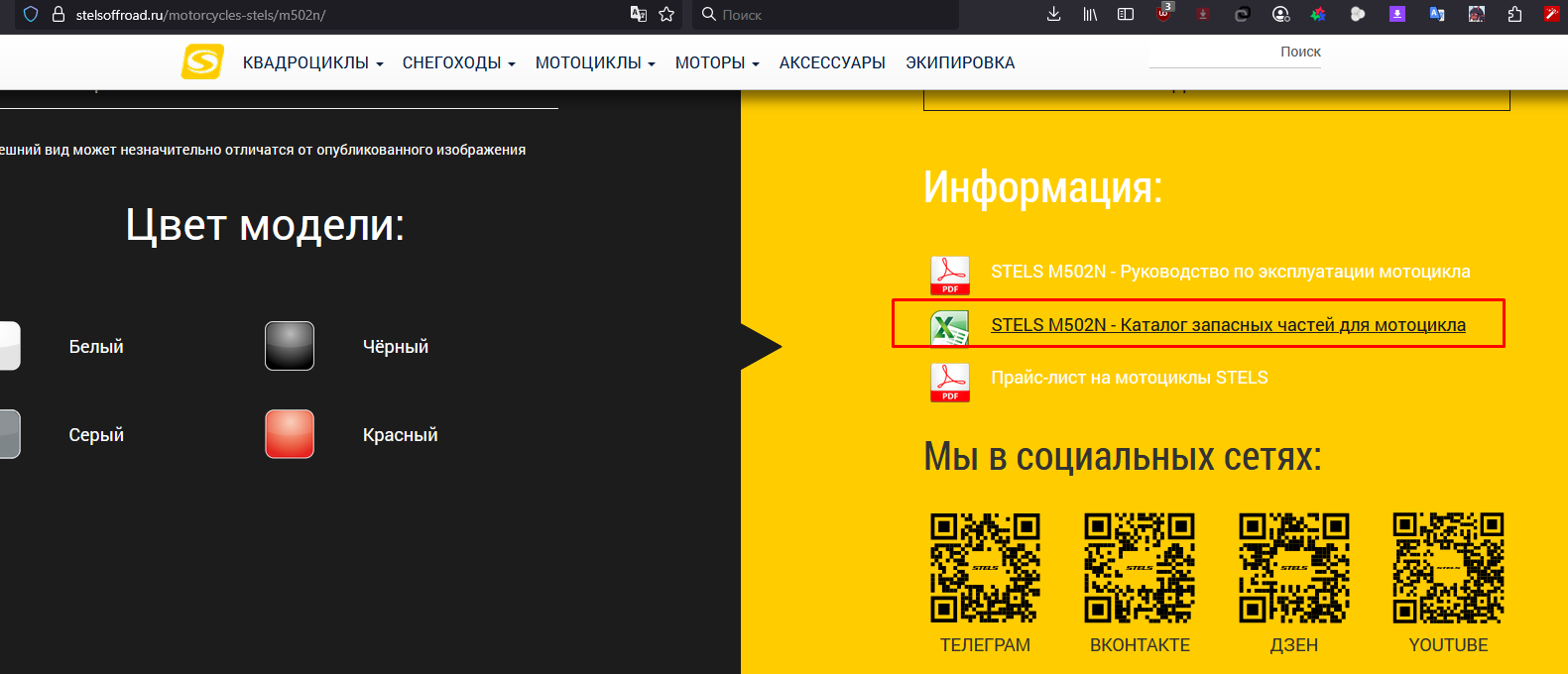The height and width of the screenshot is (674, 1568).
Task: Open the ЭКИПИРОВКА menu item
Action: coord(960,62)
